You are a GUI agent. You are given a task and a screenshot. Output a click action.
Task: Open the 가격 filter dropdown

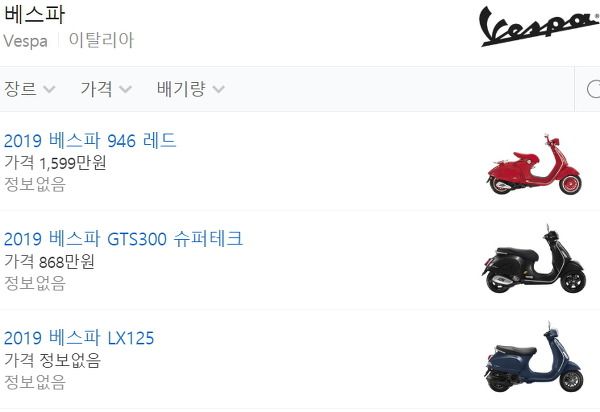coord(106,89)
